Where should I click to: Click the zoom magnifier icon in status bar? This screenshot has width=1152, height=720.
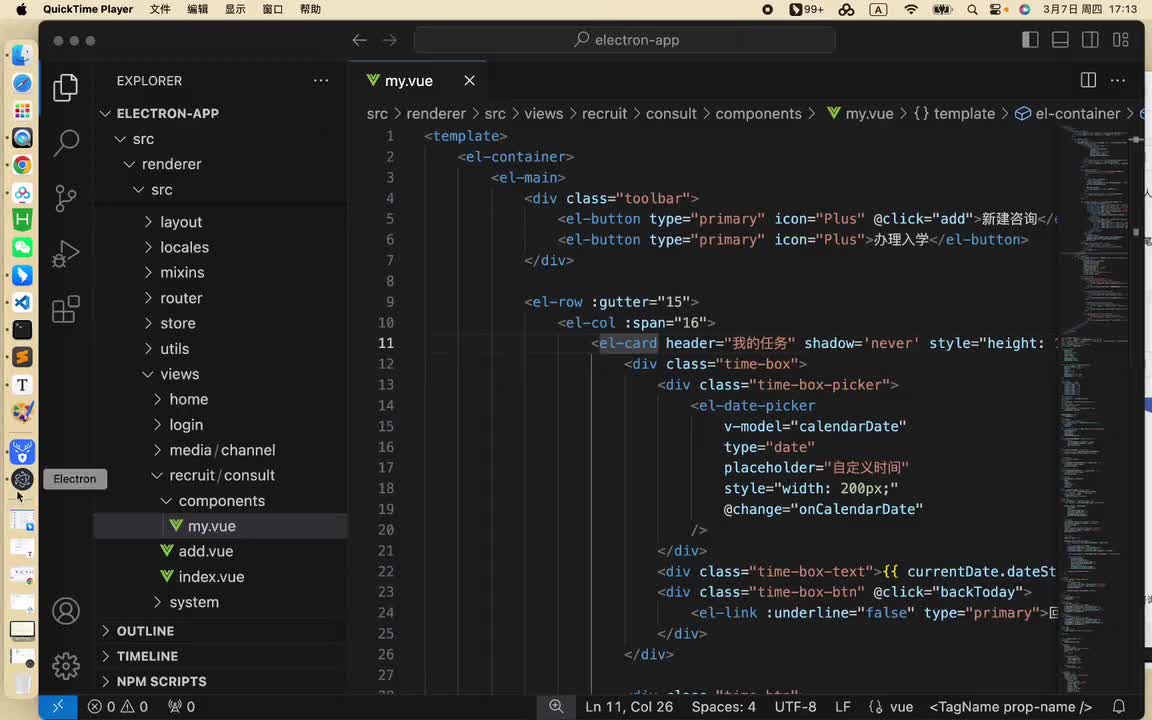tap(556, 707)
